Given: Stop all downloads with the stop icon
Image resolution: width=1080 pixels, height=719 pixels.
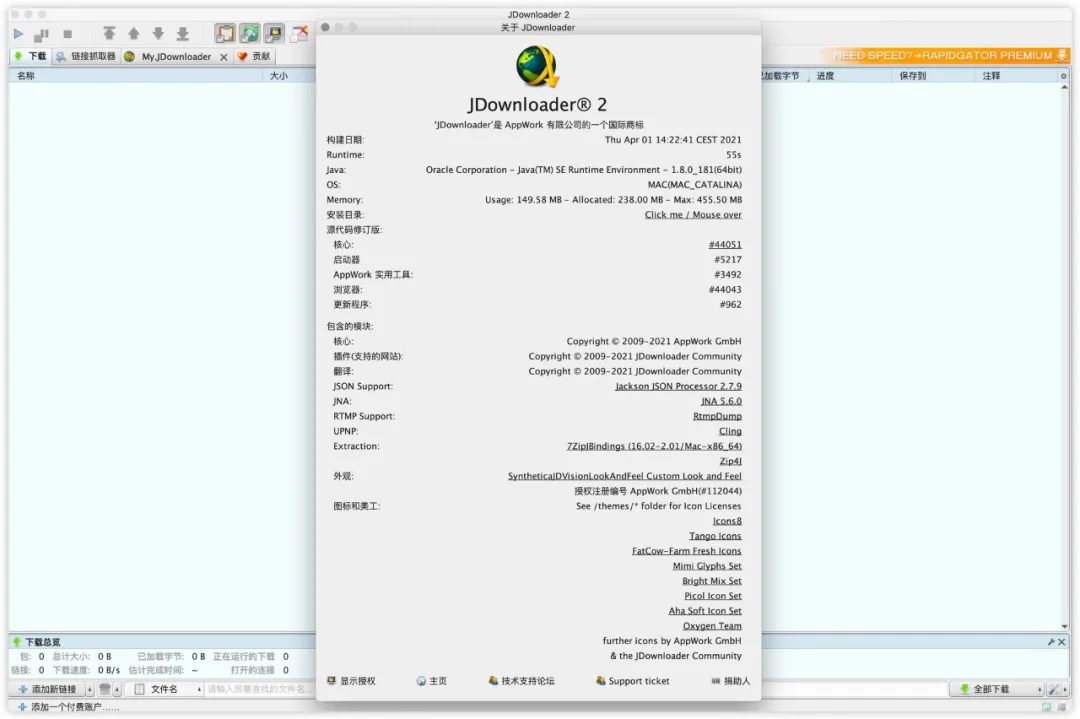Looking at the screenshot, I should (68, 33).
